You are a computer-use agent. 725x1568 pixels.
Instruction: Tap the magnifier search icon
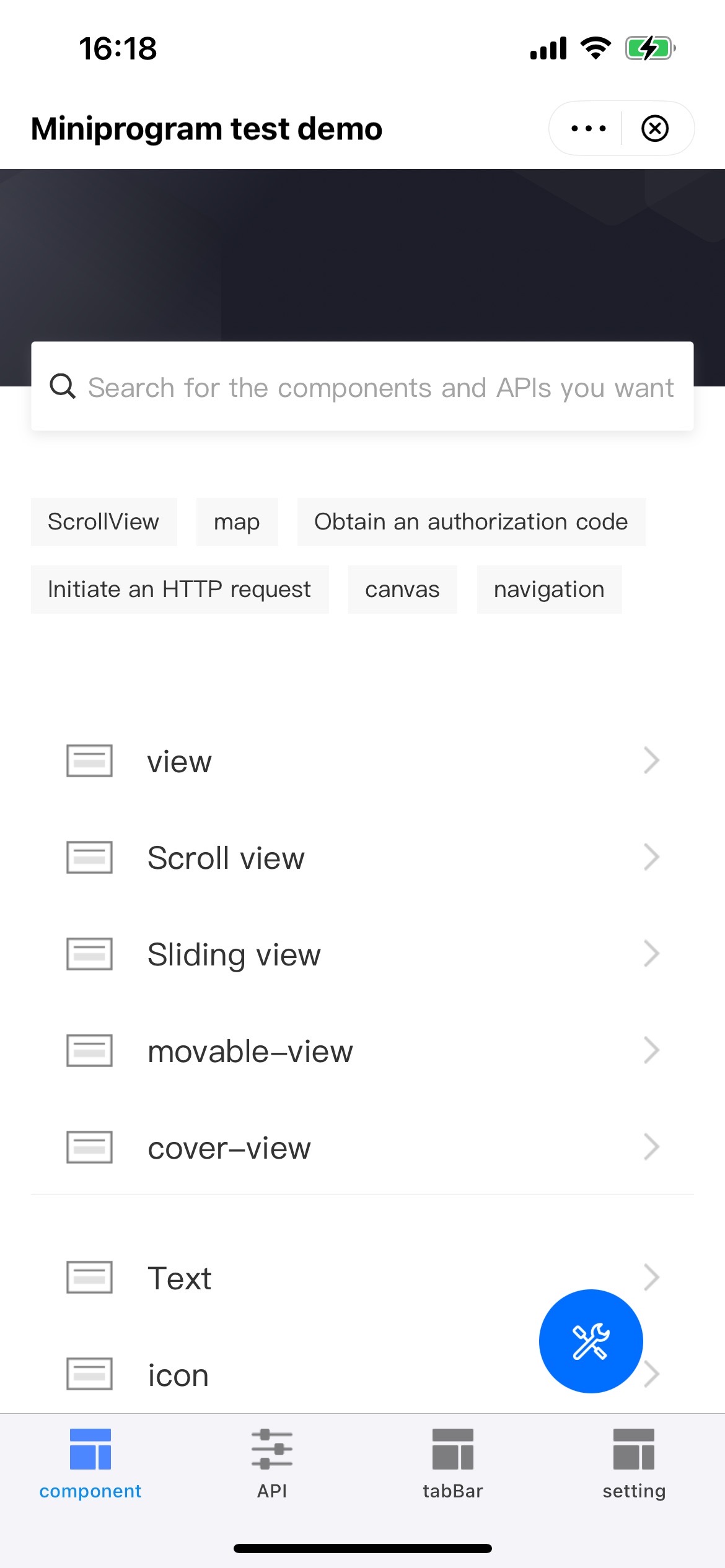point(63,386)
